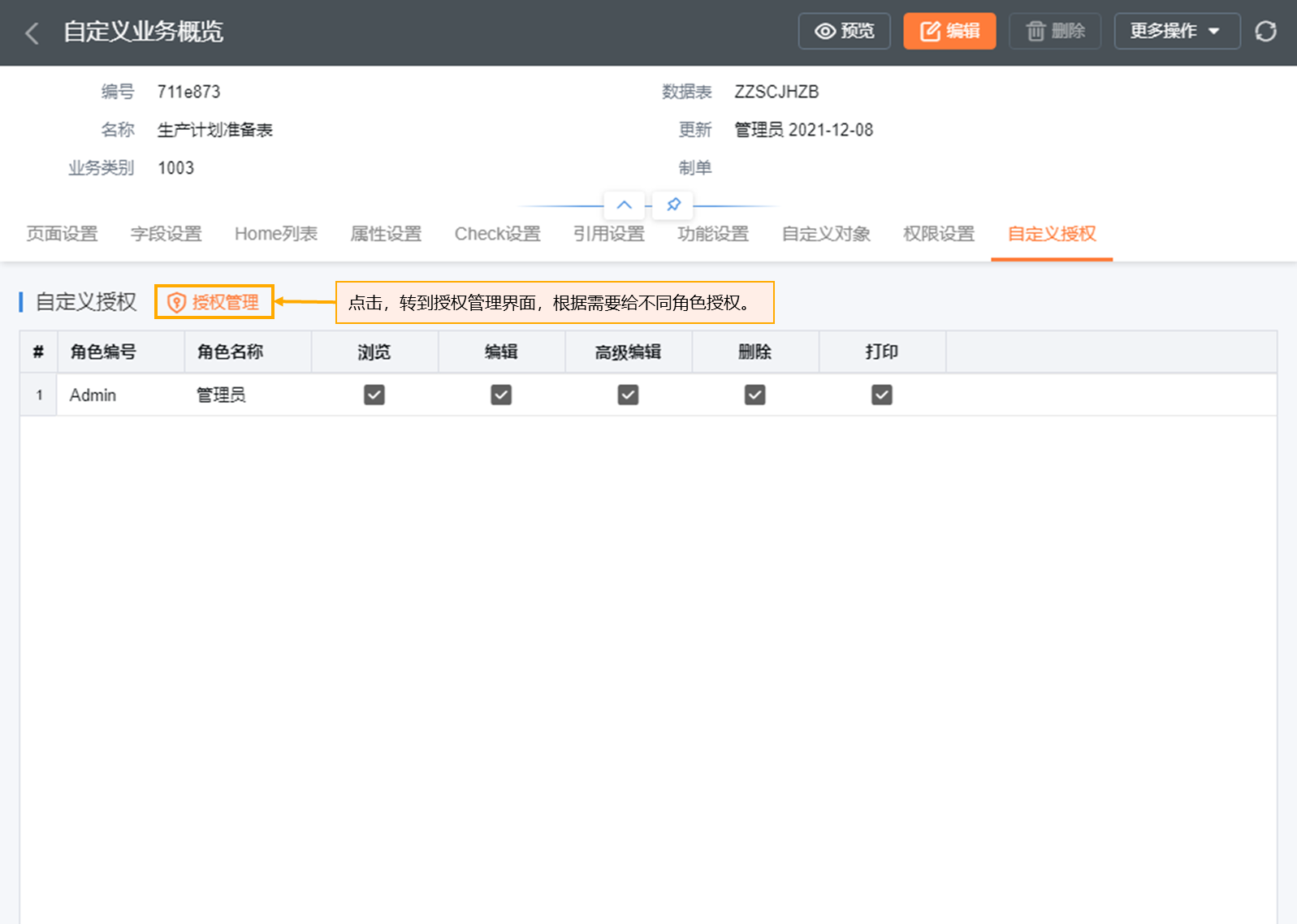Toggle 打印 checkbox for Admin row

pos(882,395)
